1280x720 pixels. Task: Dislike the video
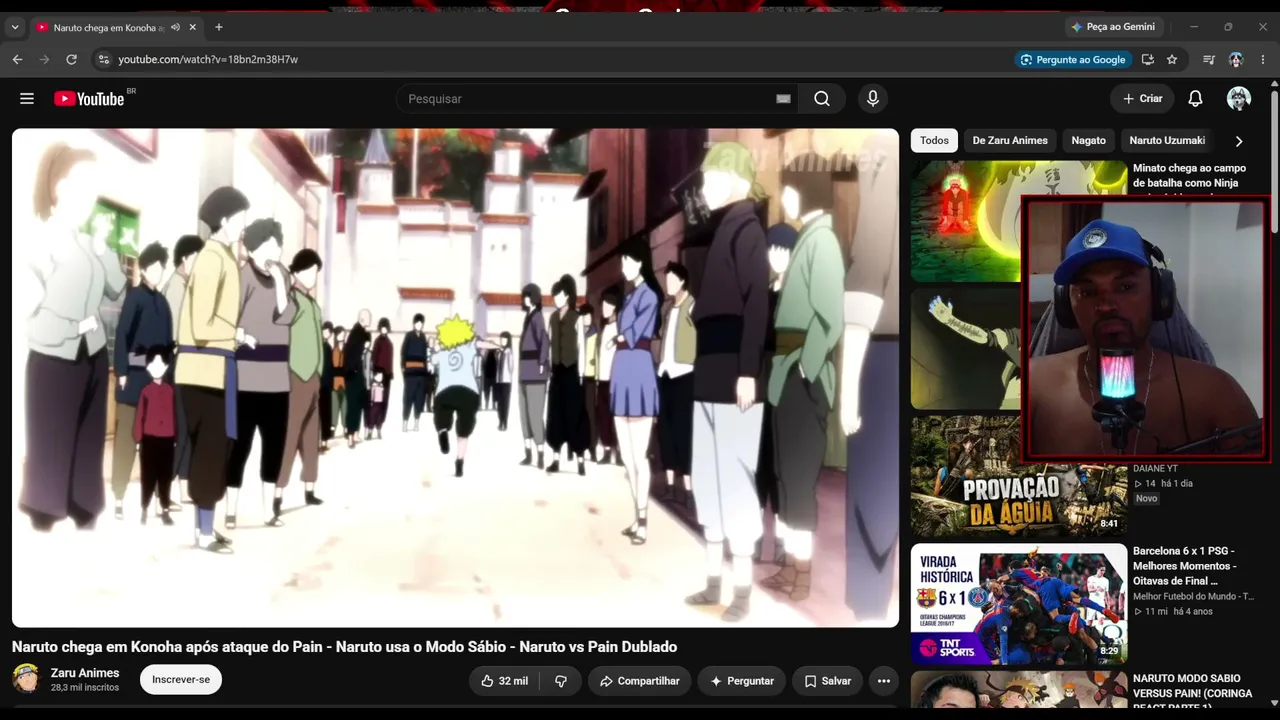pyautogui.click(x=561, y=681)
